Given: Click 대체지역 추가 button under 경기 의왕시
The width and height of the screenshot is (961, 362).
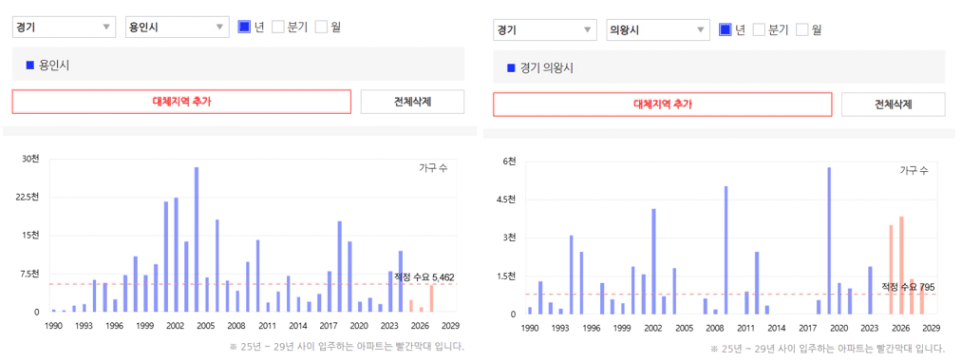Looking at the screenshot, I should click(x=663, y=104).
